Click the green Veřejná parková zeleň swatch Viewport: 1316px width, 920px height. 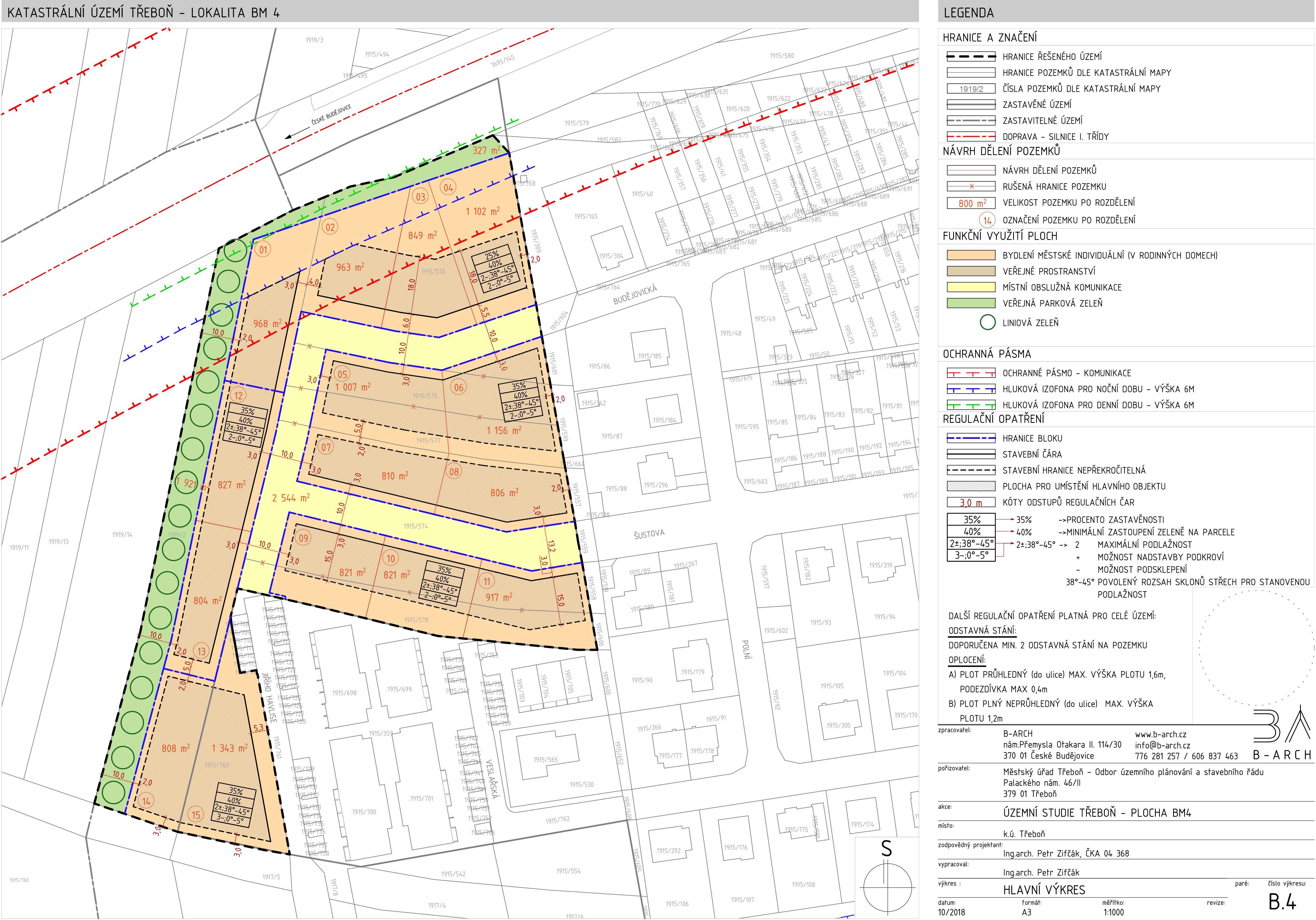pyautogui.click(x=971, y=304)
